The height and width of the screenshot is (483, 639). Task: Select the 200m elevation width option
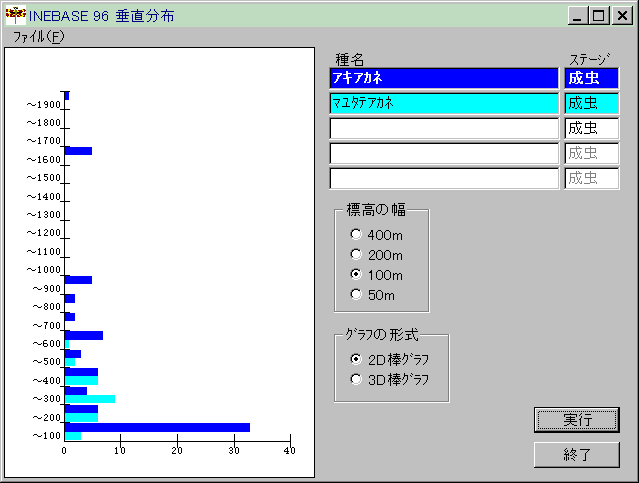pos(356,254)
